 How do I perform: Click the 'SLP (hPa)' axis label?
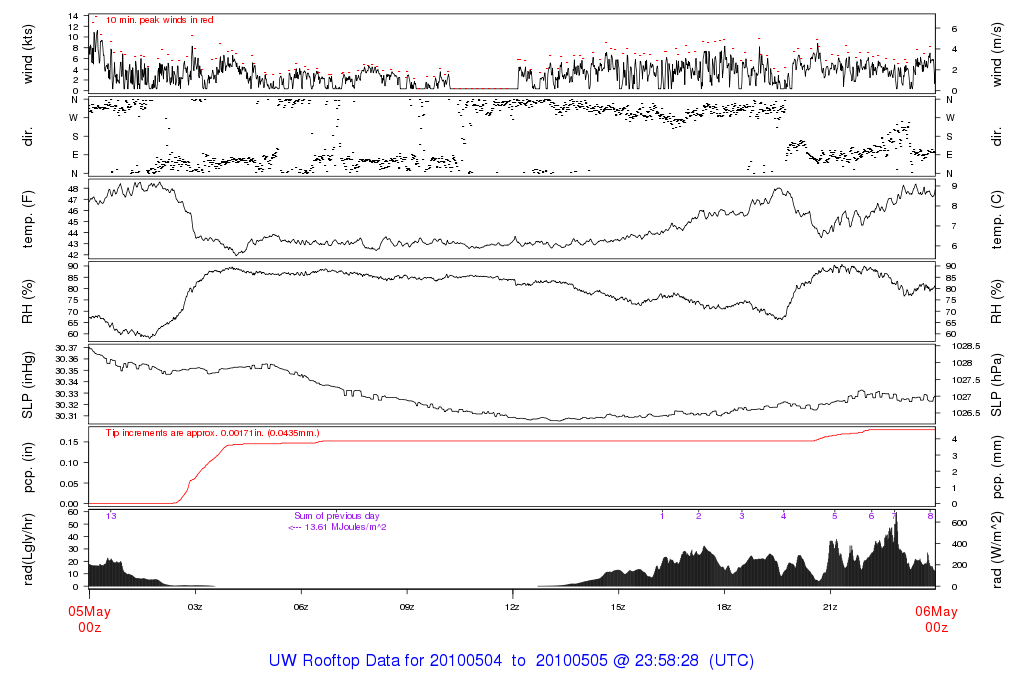pyautogui.click(x=996, y=385)
